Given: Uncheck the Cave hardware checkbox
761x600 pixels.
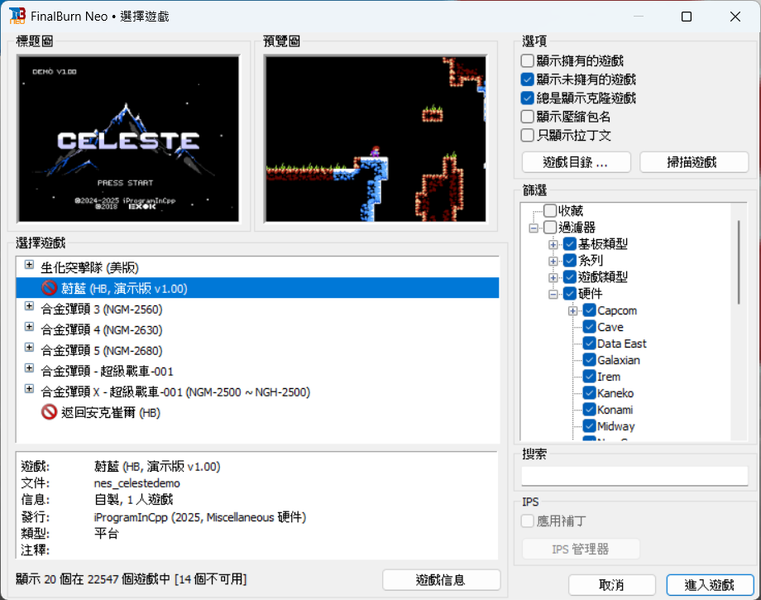Looking at the screenshot, I should click(589, 327).
